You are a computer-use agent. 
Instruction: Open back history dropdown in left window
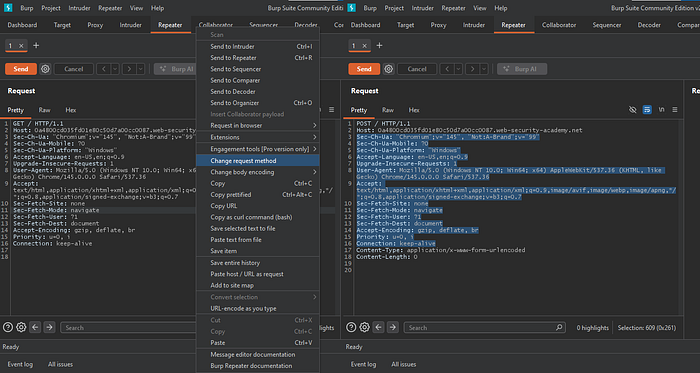(x=115, y=69)
